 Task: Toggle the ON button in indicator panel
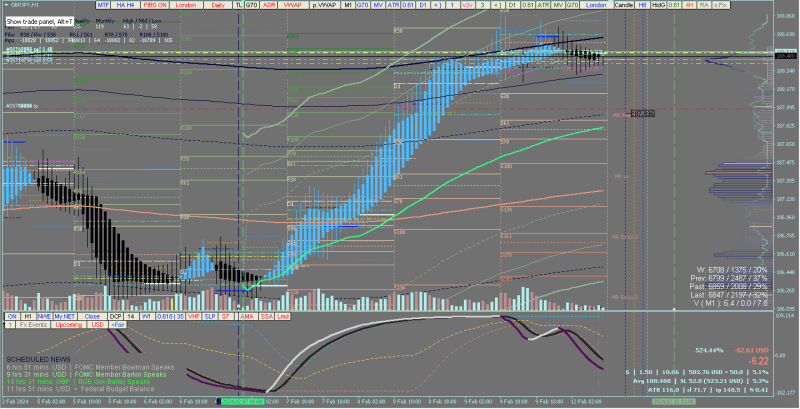(12, 317)
